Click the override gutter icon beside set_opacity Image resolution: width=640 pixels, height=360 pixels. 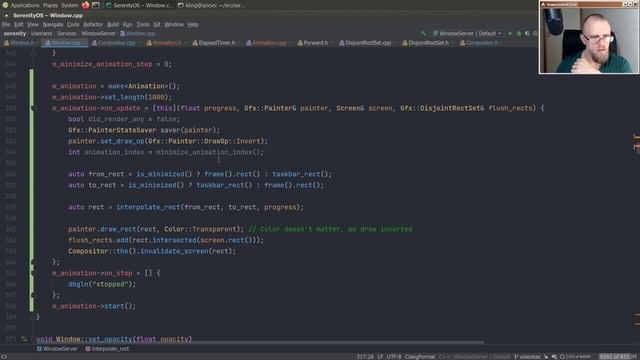point(24,339)
